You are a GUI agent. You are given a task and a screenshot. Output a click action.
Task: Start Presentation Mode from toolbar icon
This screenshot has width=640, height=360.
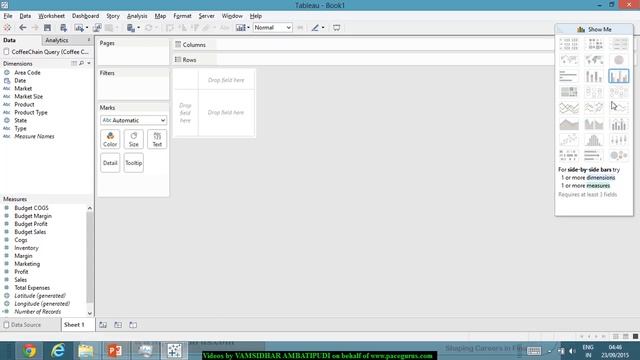(336, 28)
